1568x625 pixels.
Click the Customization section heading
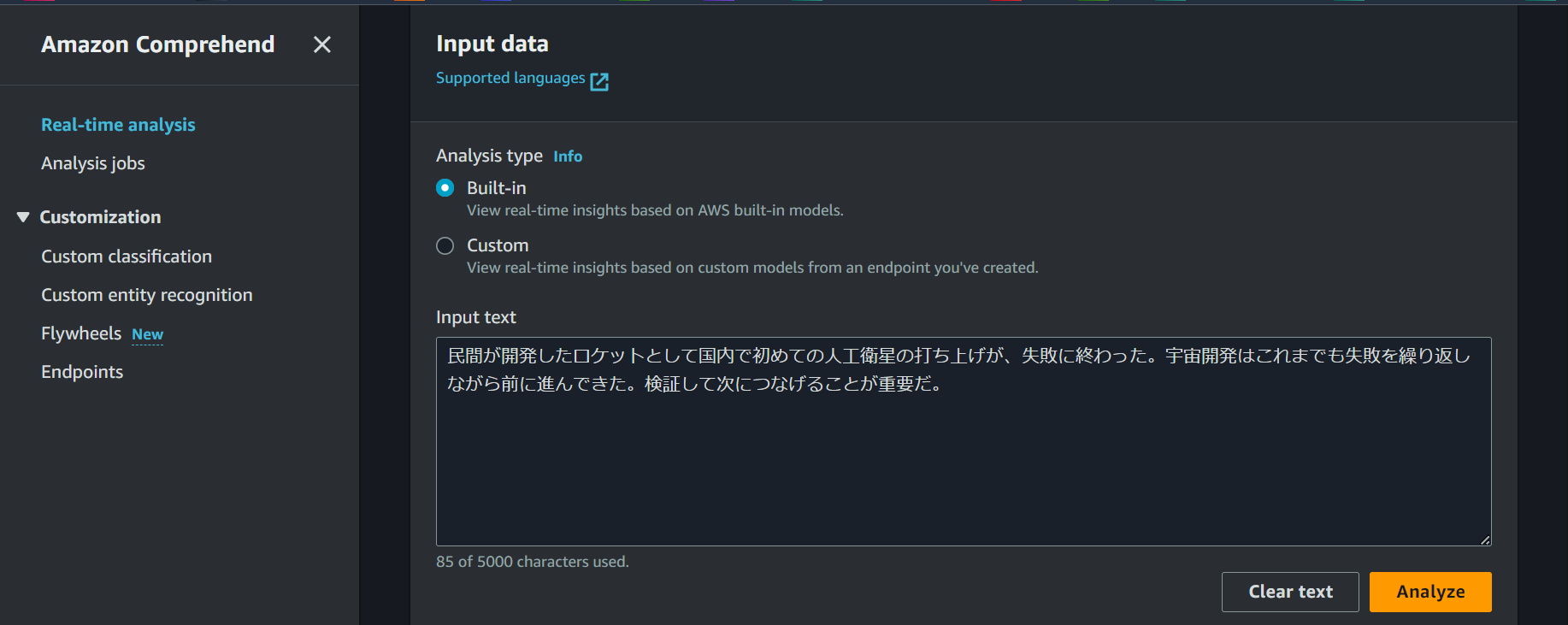coord(100,217)
